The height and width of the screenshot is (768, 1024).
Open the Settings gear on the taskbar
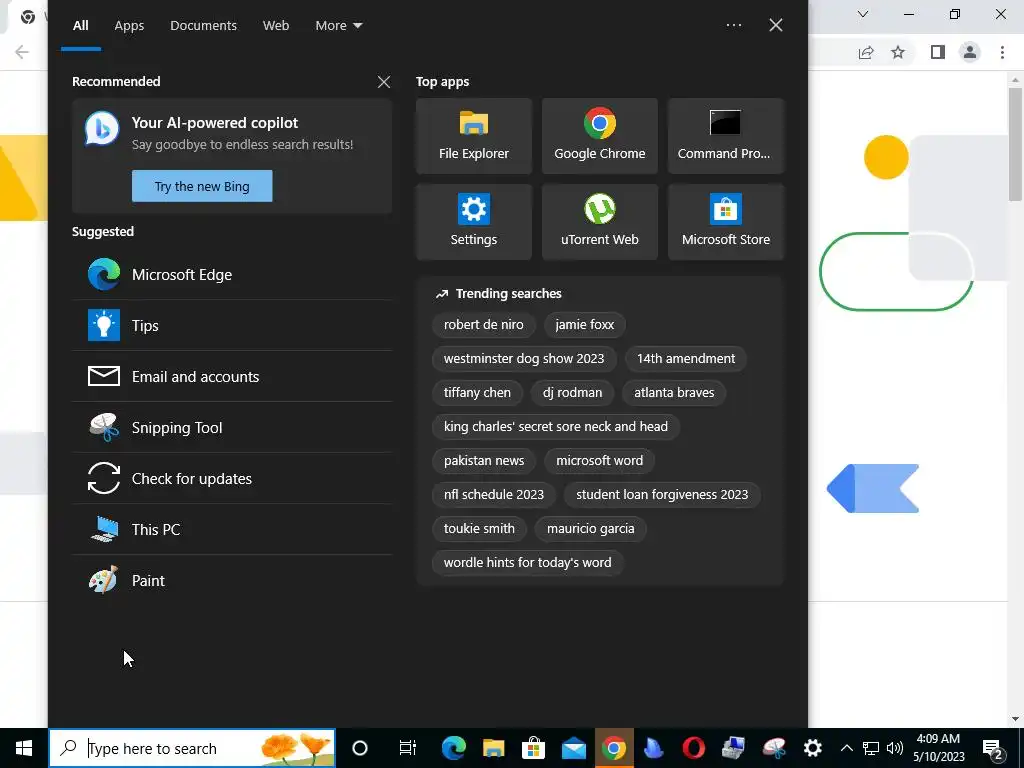coord(812,748)
